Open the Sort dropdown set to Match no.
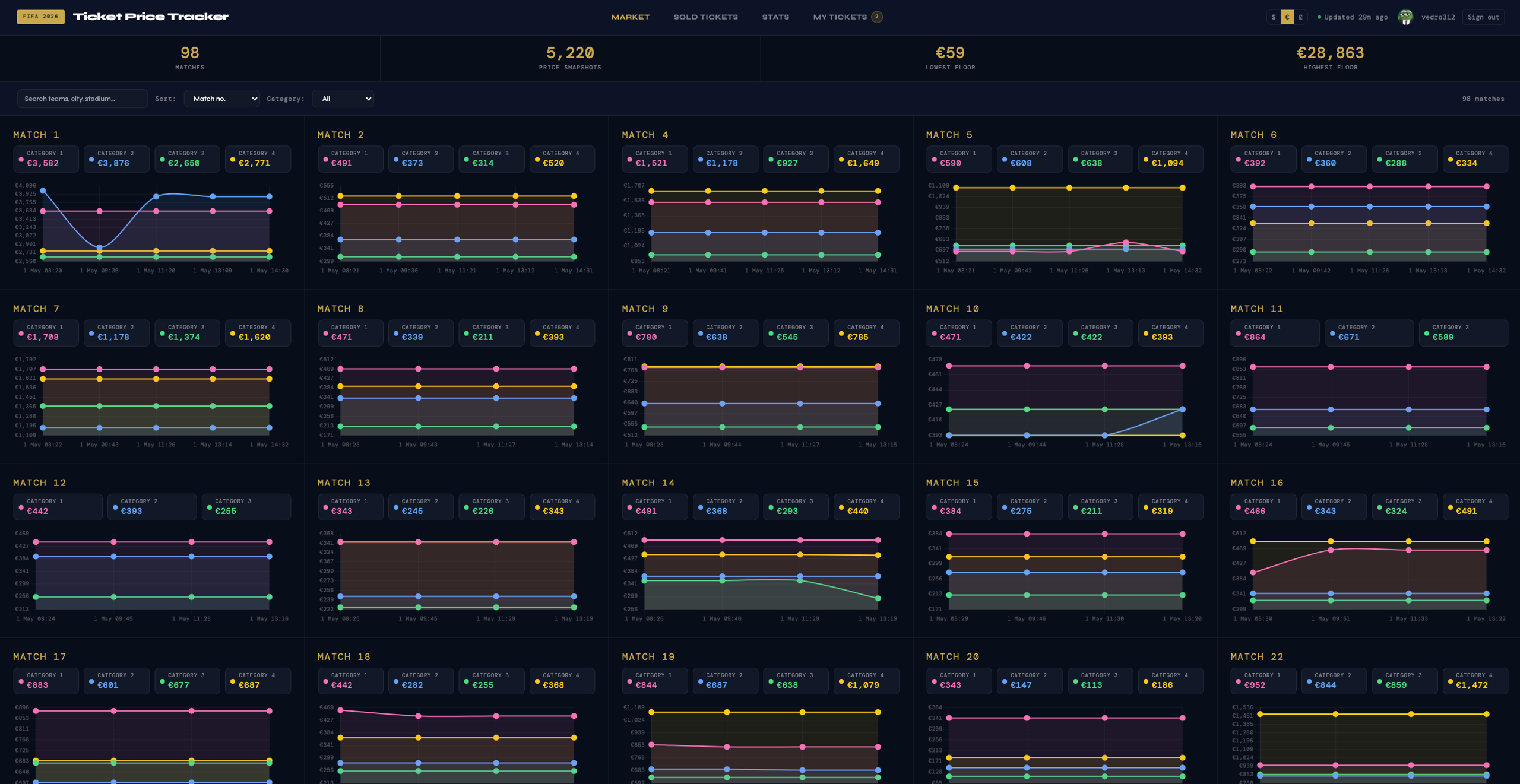The image size is (1520, 784). 221,99
